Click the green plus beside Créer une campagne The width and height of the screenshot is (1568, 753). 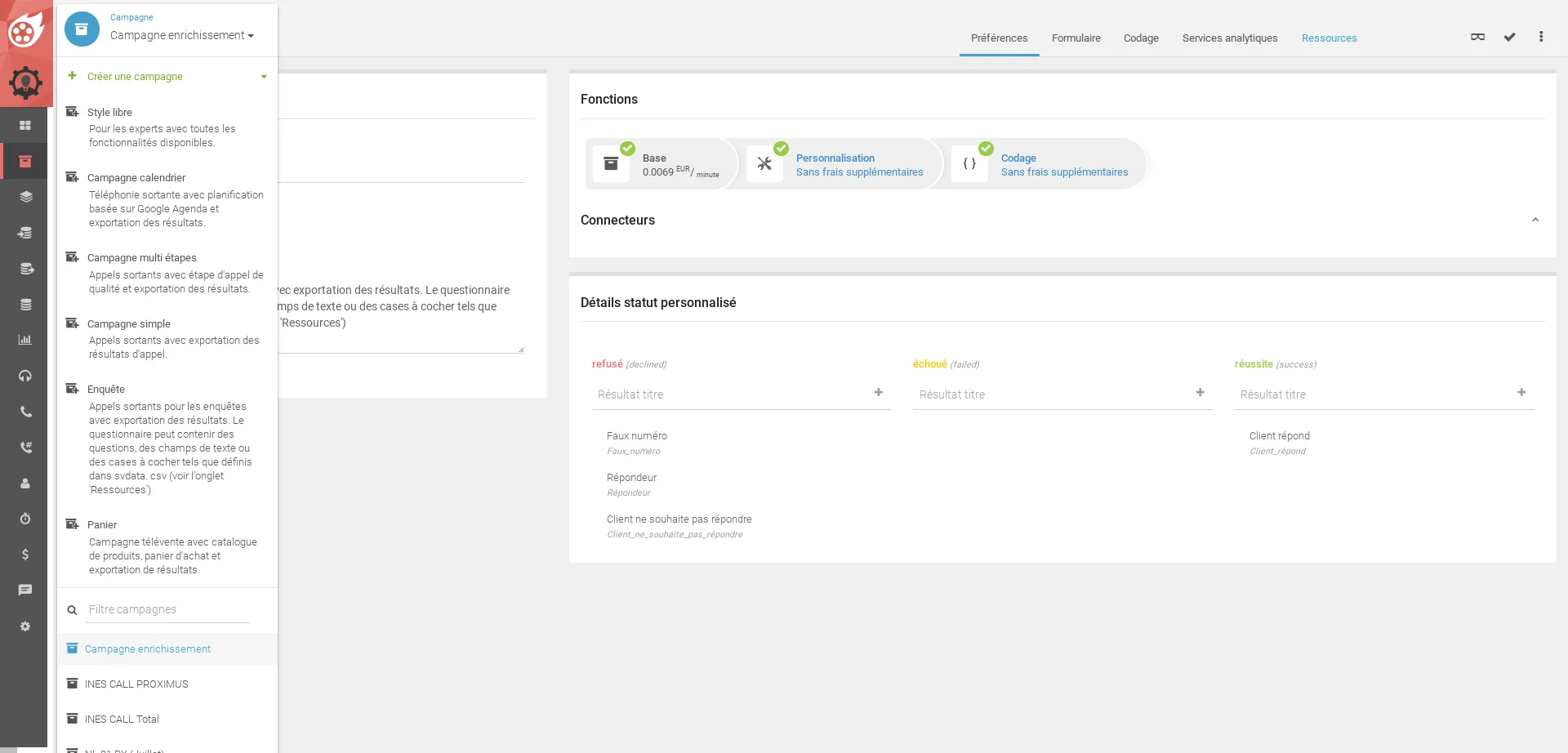click(x=72, y=75)
